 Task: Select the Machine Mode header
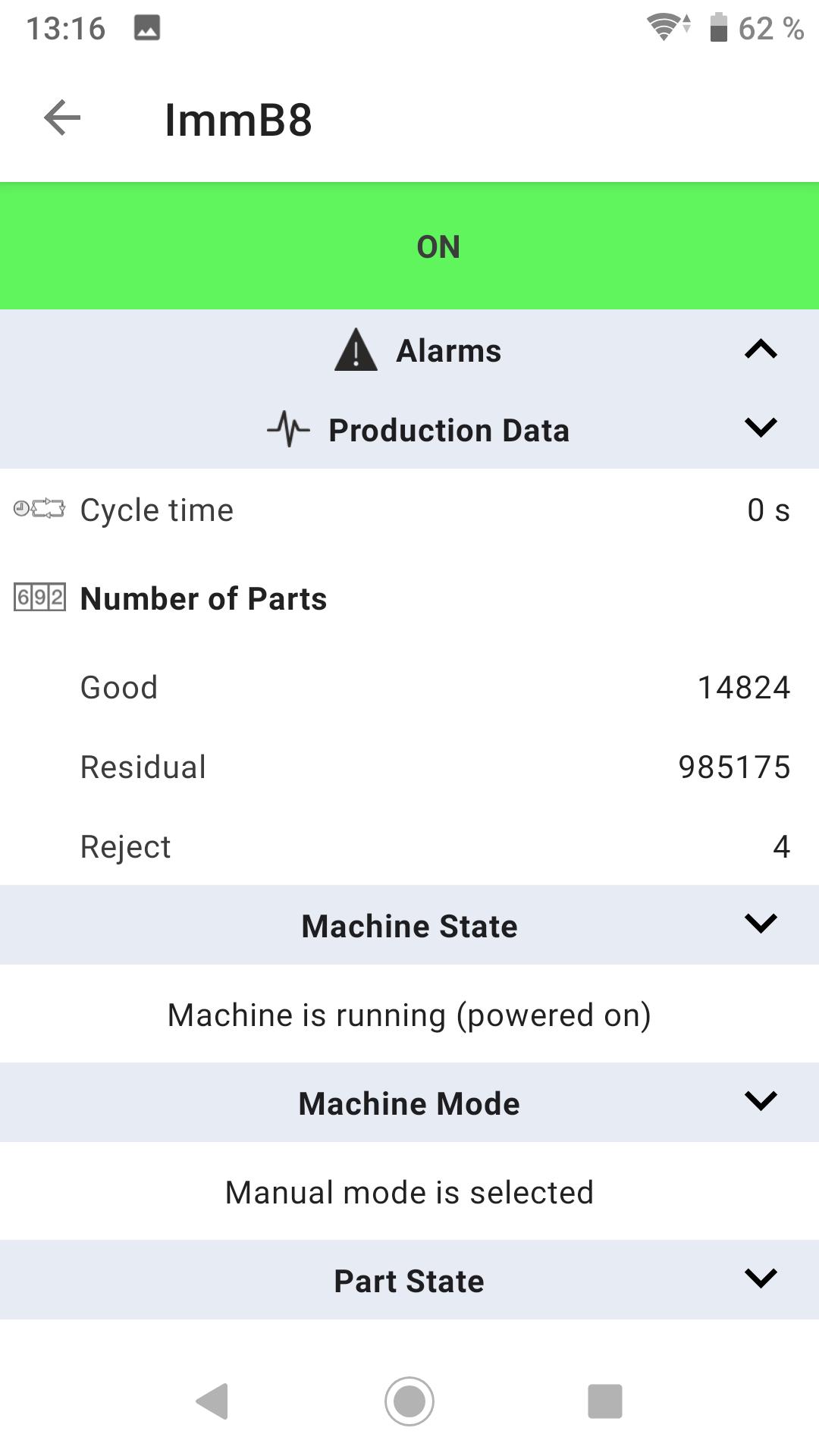click(409, 1103)
